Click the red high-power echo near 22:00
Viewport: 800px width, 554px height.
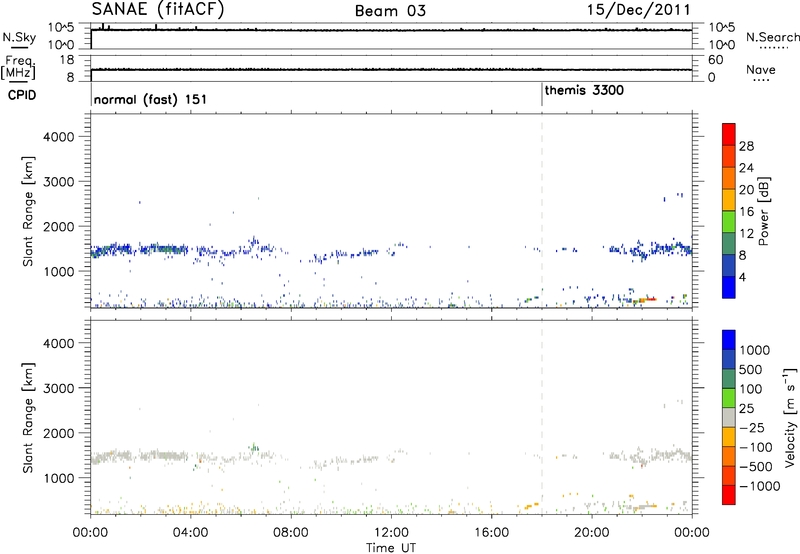(651, 299)
